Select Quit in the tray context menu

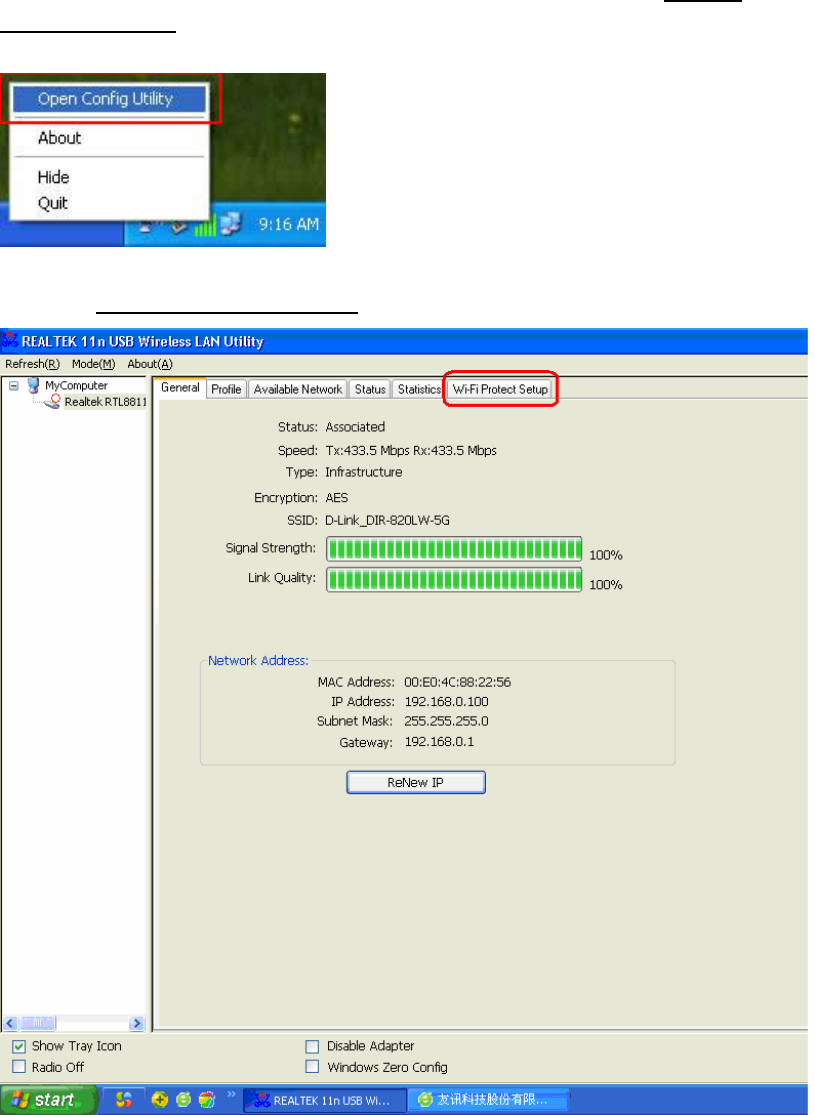pos(53,203)
